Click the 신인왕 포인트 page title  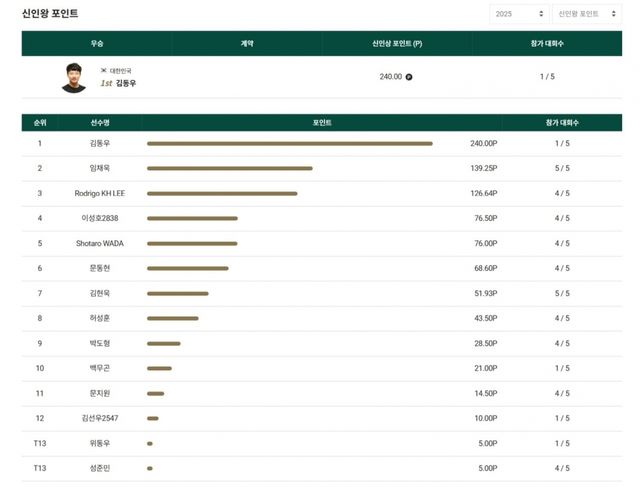(x=50, y=14)
